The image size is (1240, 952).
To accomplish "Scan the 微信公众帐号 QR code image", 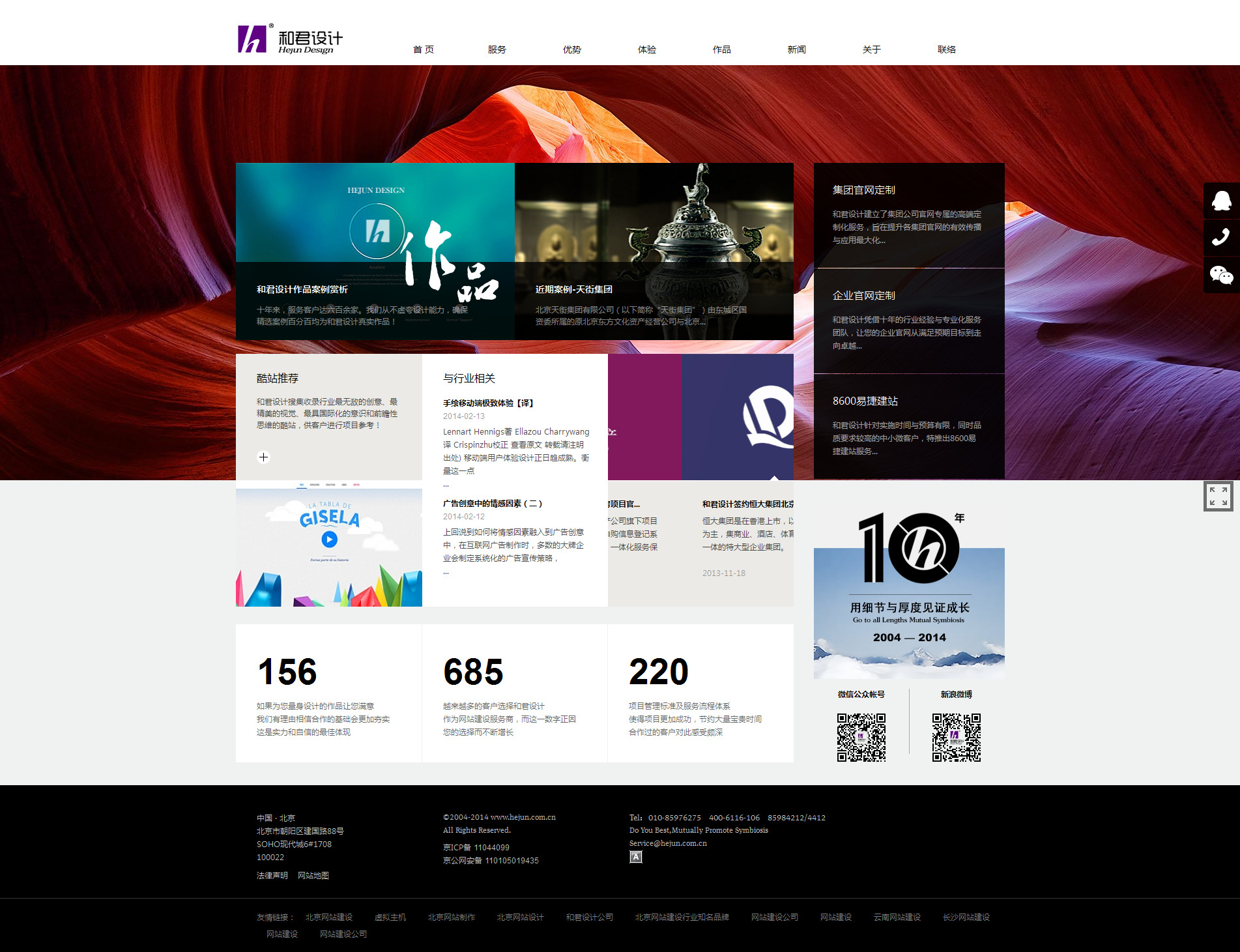I will point(861,737).
